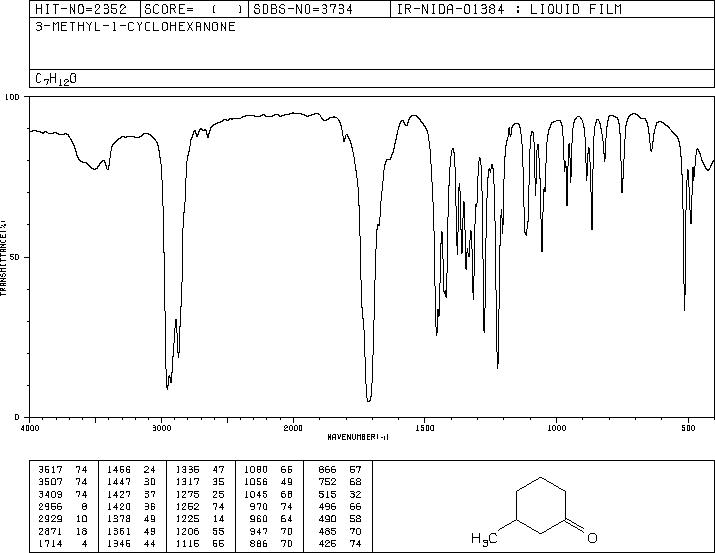This screenshot has width=715, height=553.
Task: Click the H3C methyl group label
Action: pyautogui.click(x=484, y=538)
